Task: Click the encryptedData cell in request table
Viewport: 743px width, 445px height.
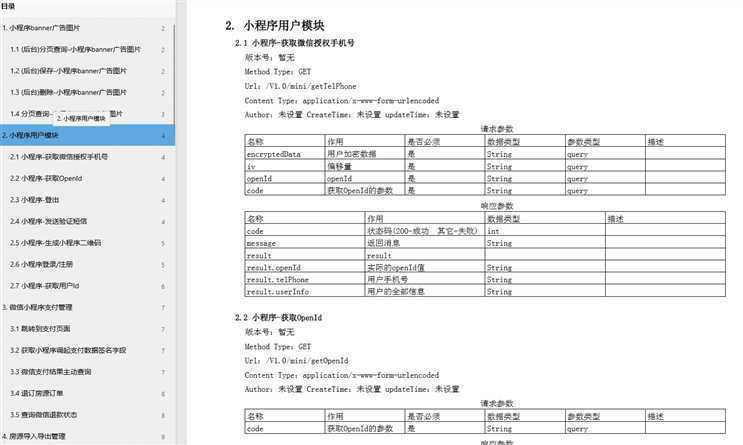Action: point(284,154)
